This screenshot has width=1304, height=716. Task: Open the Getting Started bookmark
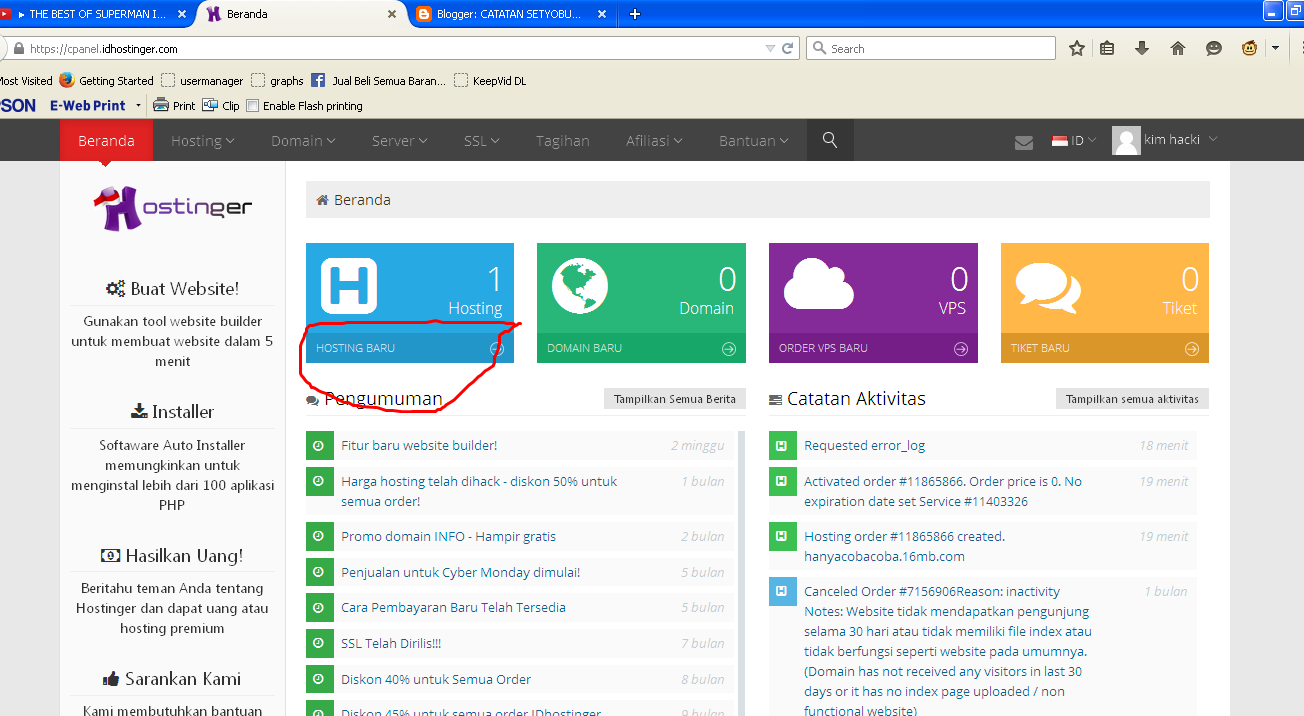pyautogui.click(x=106, y=81)
